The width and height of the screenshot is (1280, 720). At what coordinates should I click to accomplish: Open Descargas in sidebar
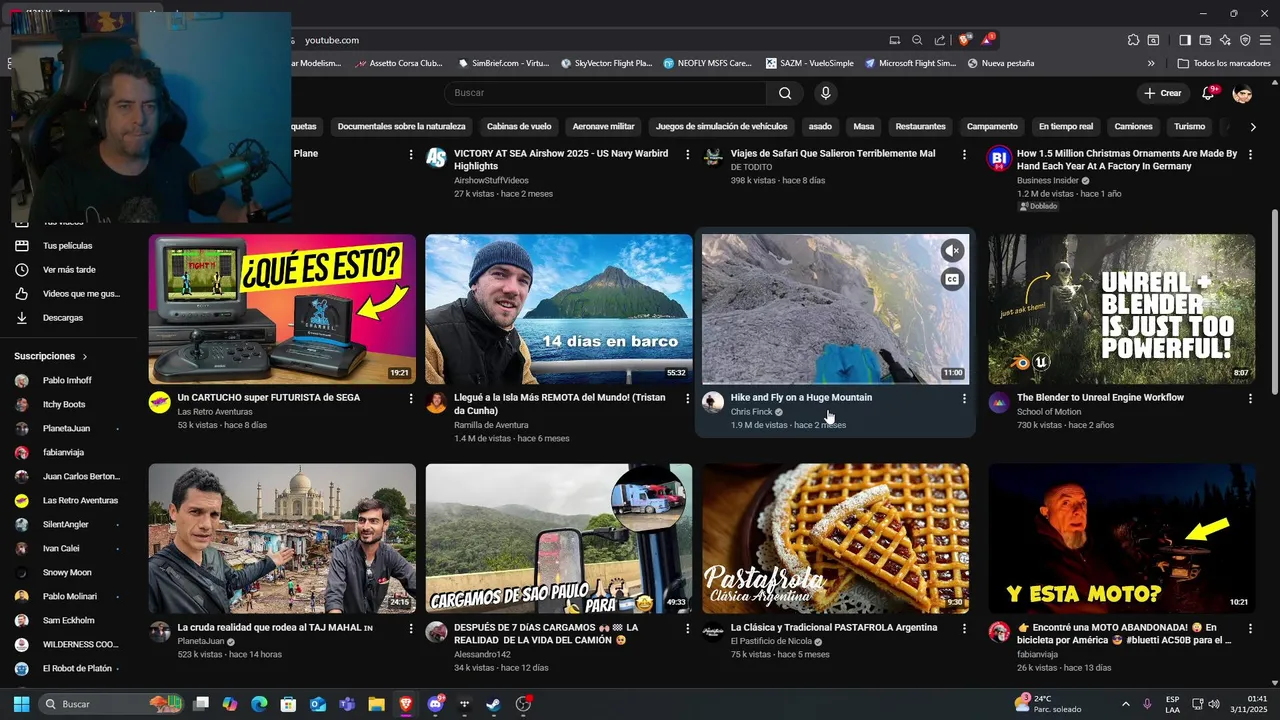62,318
